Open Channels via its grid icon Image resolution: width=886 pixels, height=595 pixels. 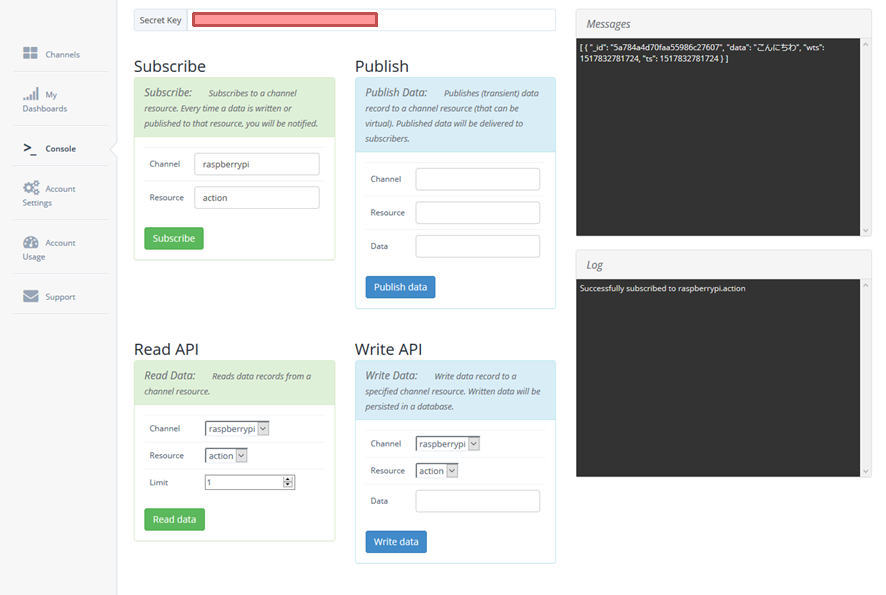click(x=31, y=53)
